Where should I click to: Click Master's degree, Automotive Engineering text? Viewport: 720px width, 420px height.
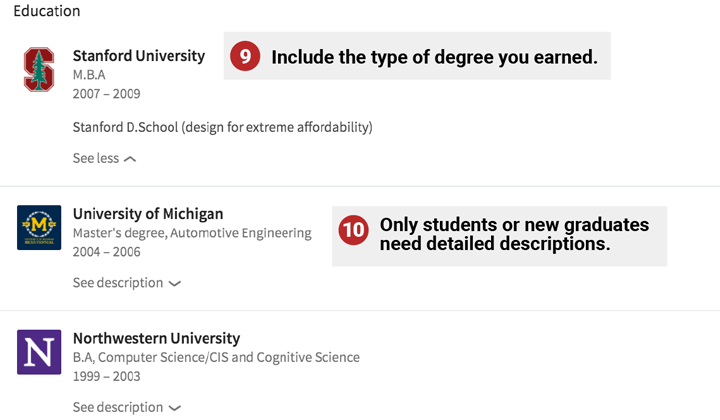tap(192, 233)
